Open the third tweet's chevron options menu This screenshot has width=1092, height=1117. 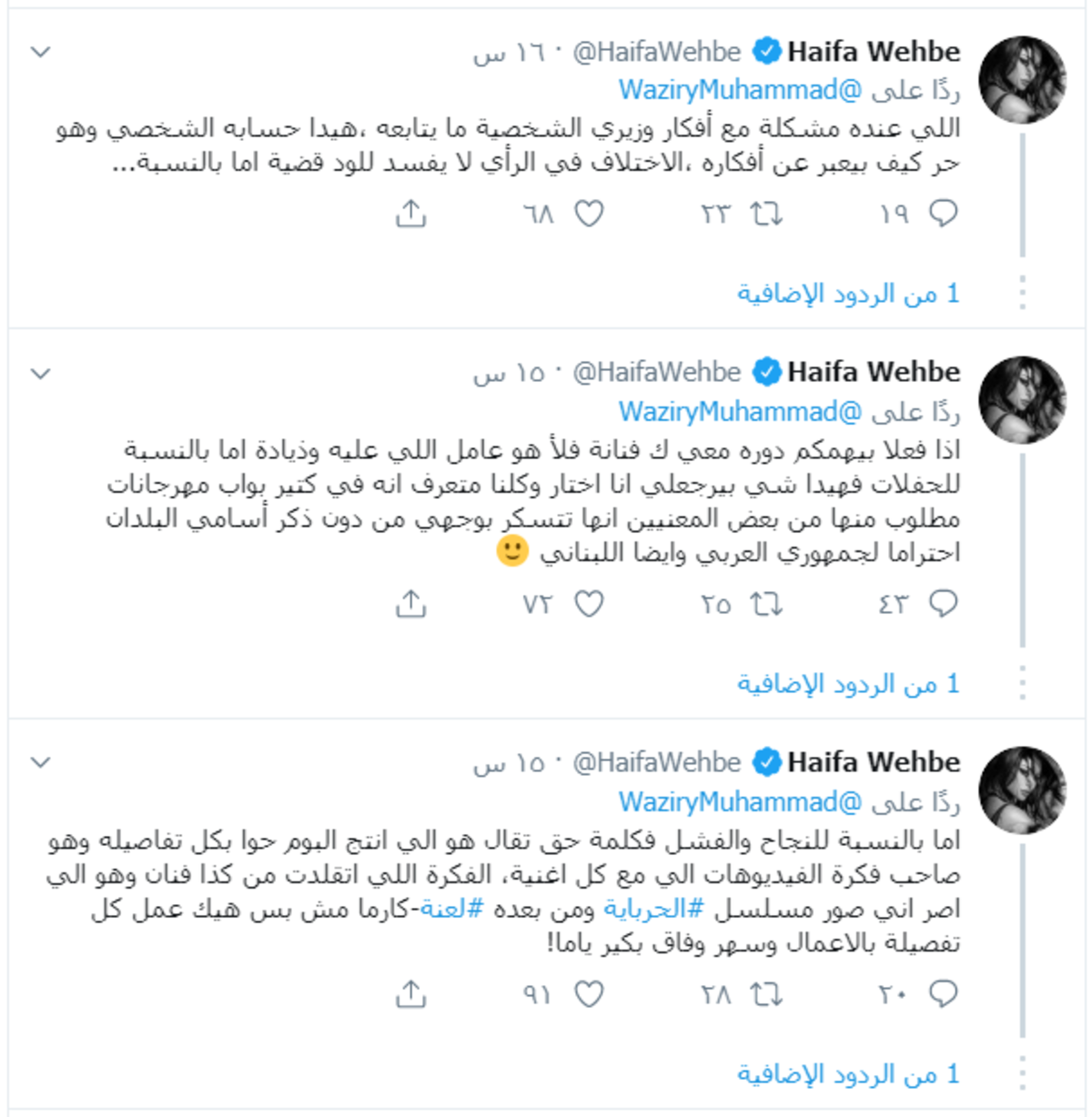[41, 762]
